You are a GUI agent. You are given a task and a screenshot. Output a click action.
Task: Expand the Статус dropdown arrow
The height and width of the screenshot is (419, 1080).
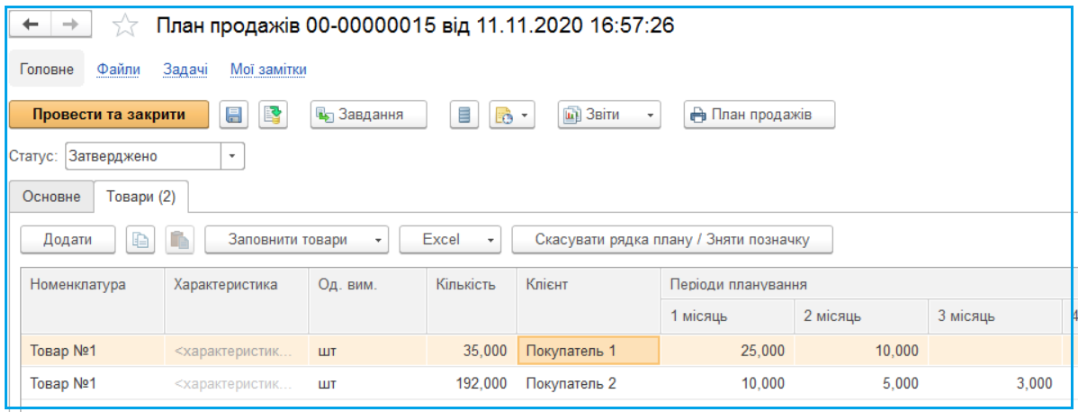(x=232, y=156)
